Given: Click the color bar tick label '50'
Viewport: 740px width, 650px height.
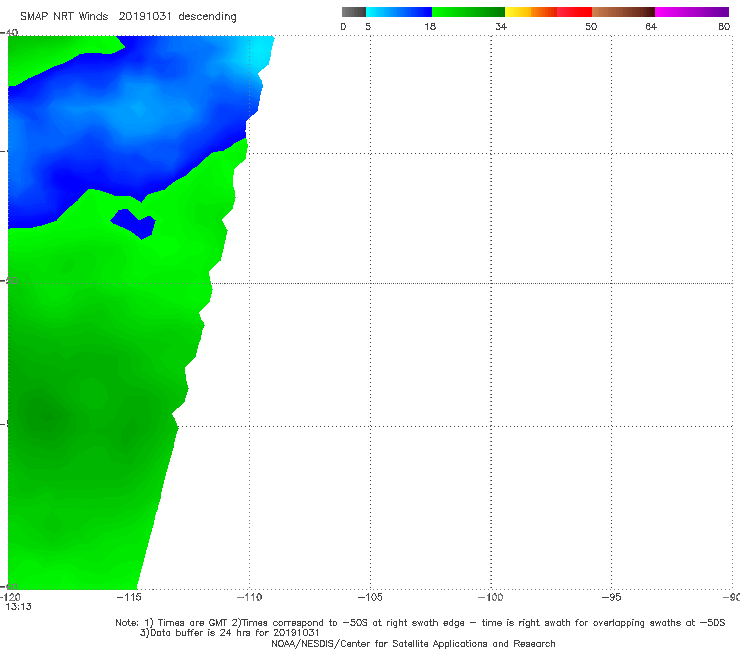Looking at the screenshot, I should (x=591, y=27).
